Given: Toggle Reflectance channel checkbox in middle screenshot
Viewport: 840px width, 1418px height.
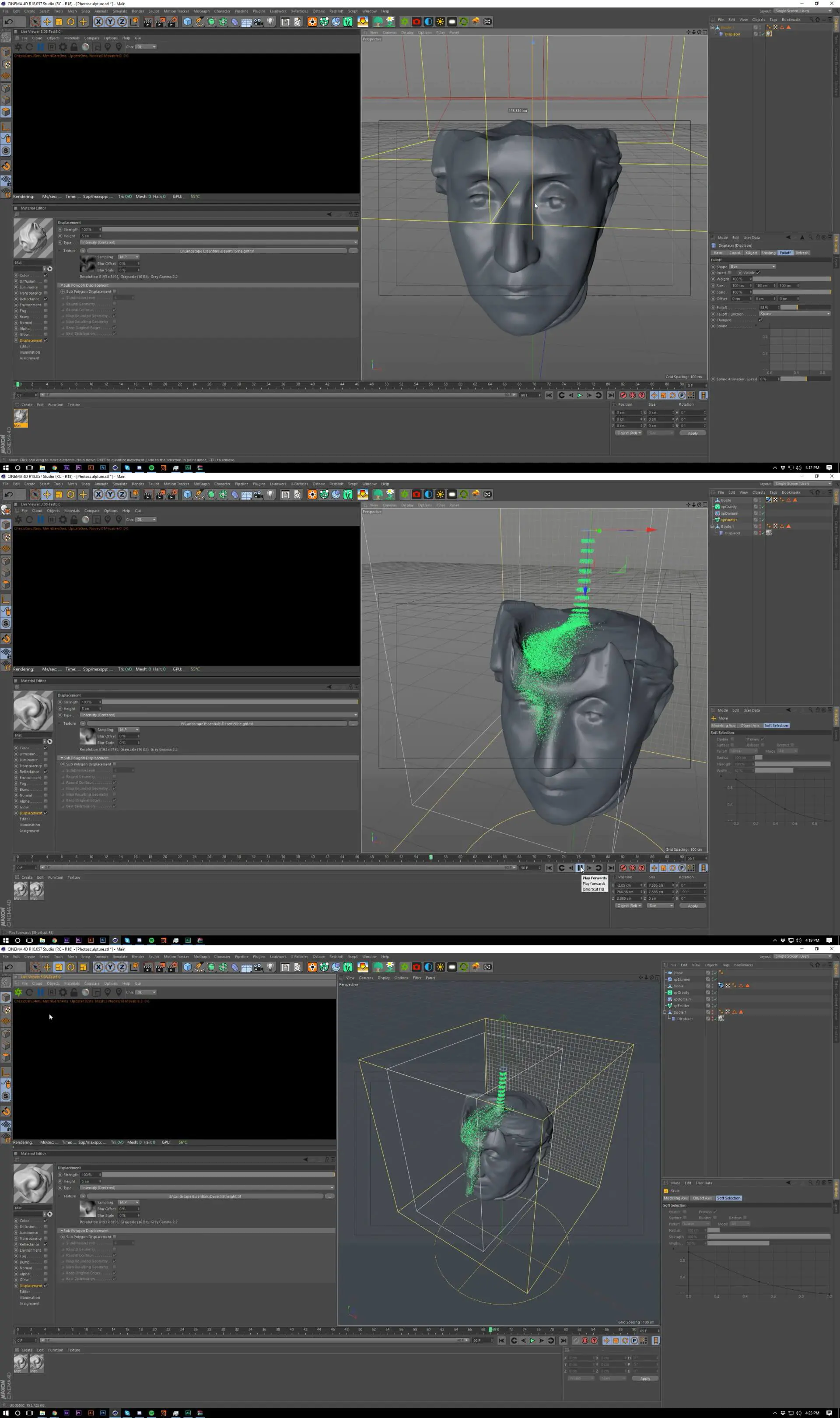Looking at the screenshot, I should 45,772.
